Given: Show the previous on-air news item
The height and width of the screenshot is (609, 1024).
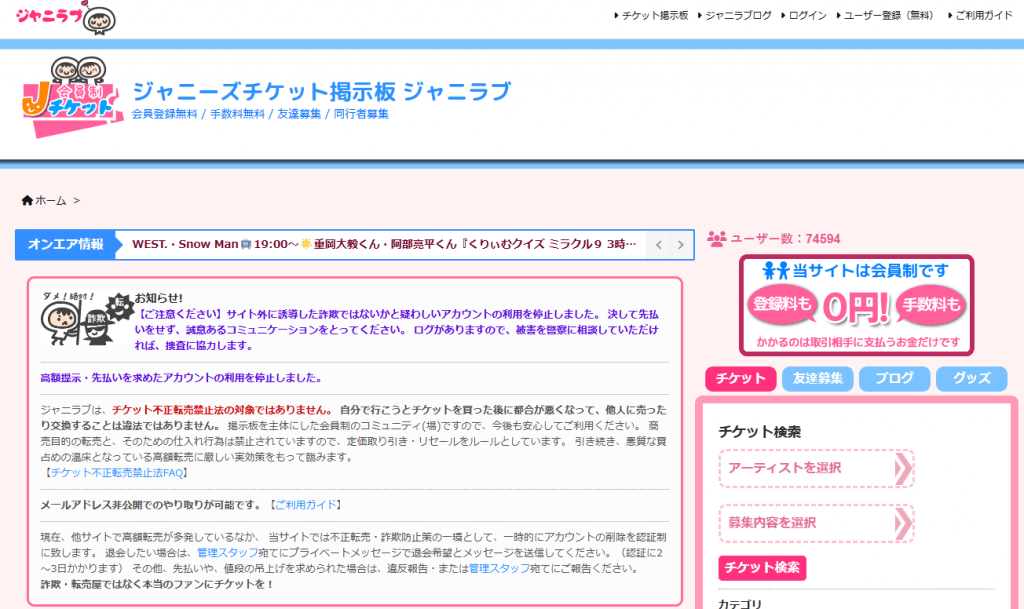Looking at the screenshot, I should point(658,245).
